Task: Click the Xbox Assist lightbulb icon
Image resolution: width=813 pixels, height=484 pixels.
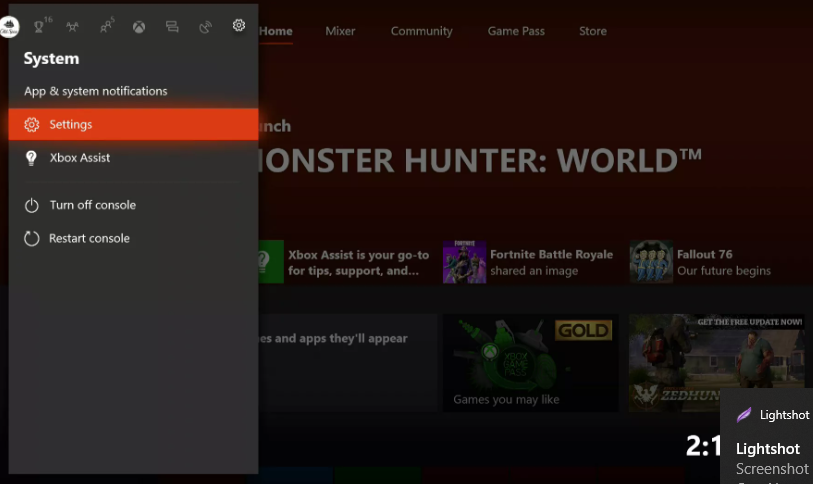Action: pos(31,158)
